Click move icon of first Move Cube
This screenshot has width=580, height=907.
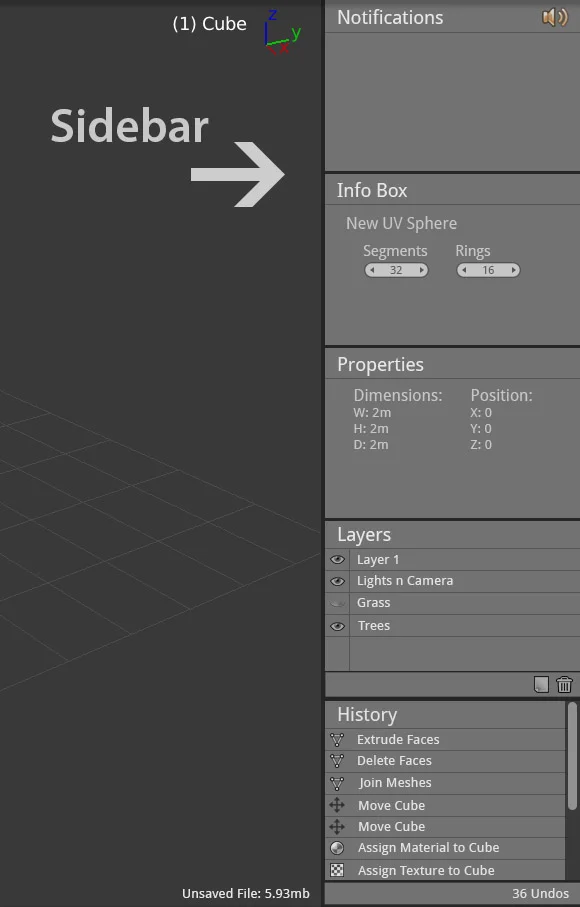pyautogui.click(x=337, y=805)
